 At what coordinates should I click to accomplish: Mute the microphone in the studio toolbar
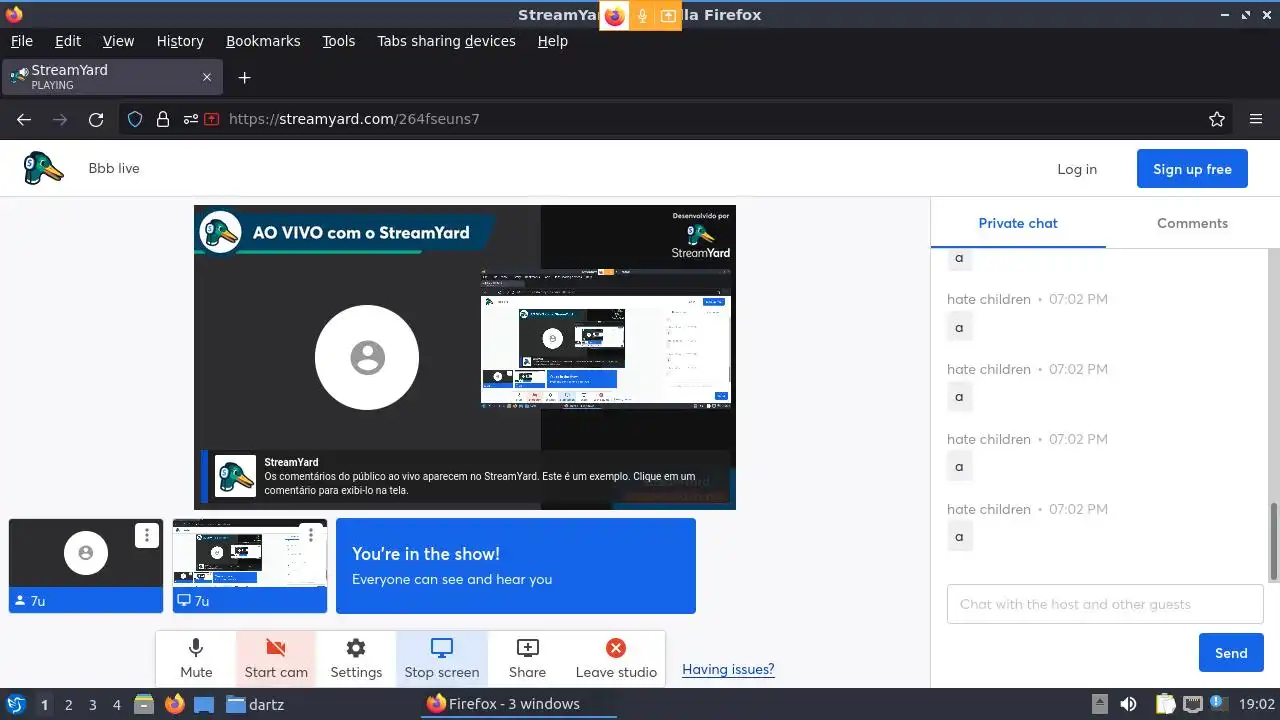point(196,659)
